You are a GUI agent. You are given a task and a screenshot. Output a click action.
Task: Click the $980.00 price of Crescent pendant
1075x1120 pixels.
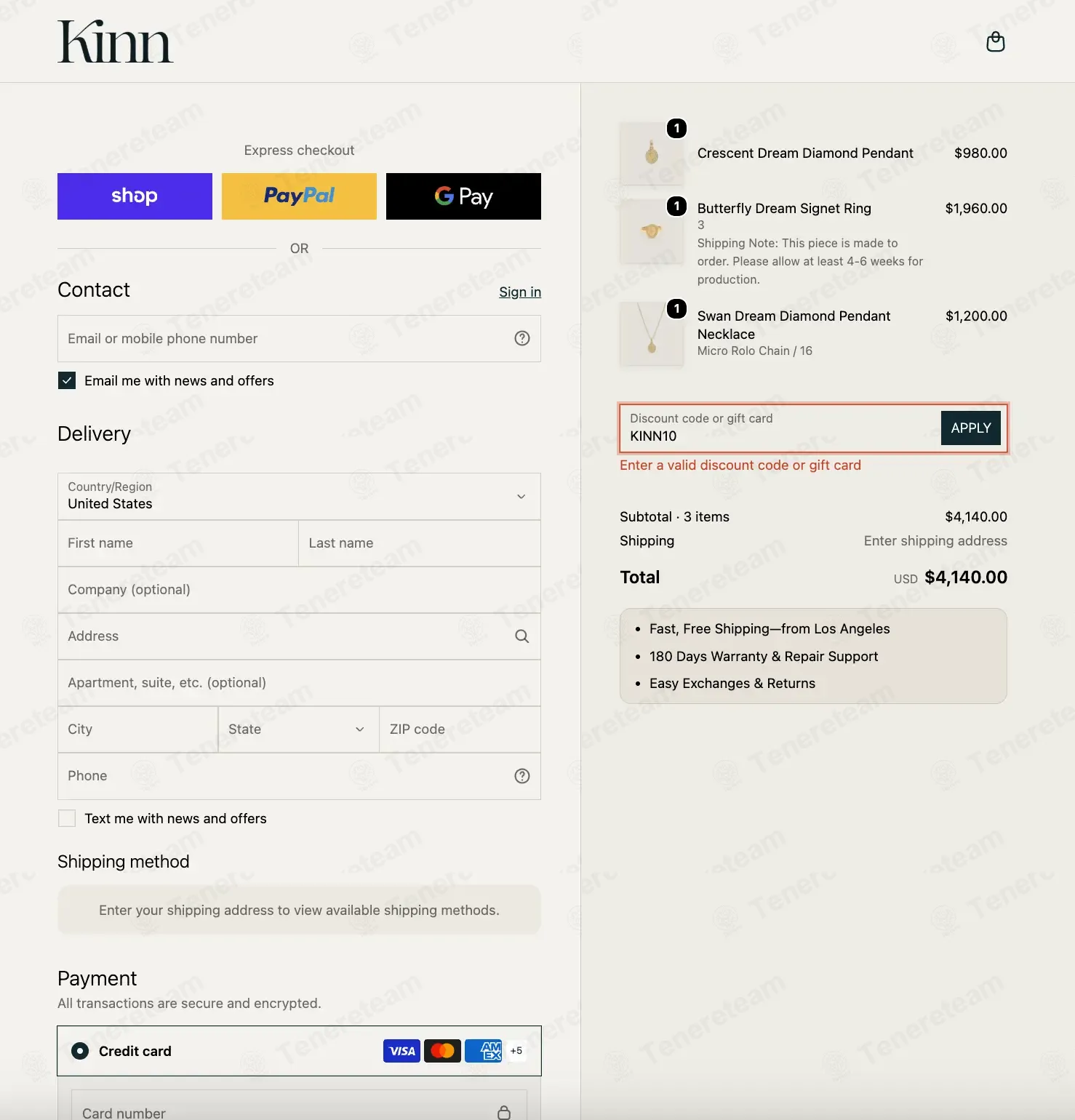[980, 153]
